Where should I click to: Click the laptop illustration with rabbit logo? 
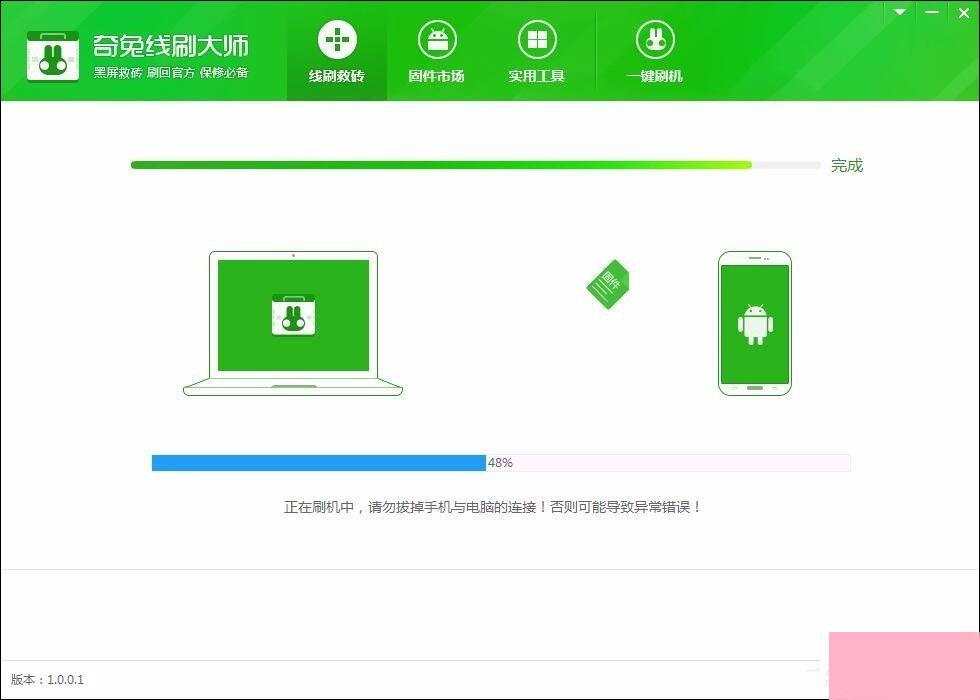click(x=293, y=323)
